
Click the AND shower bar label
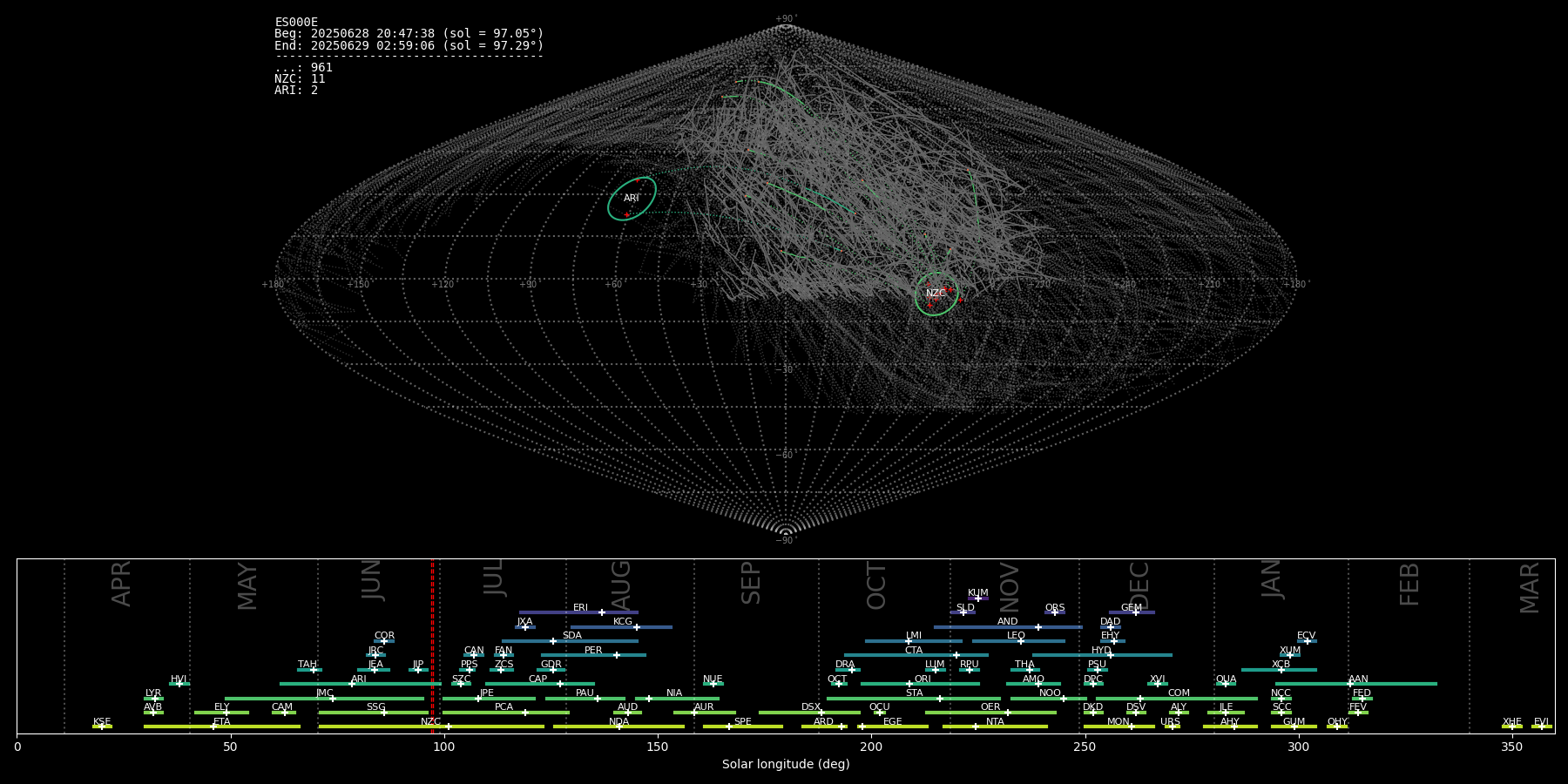pos(1007,622)
